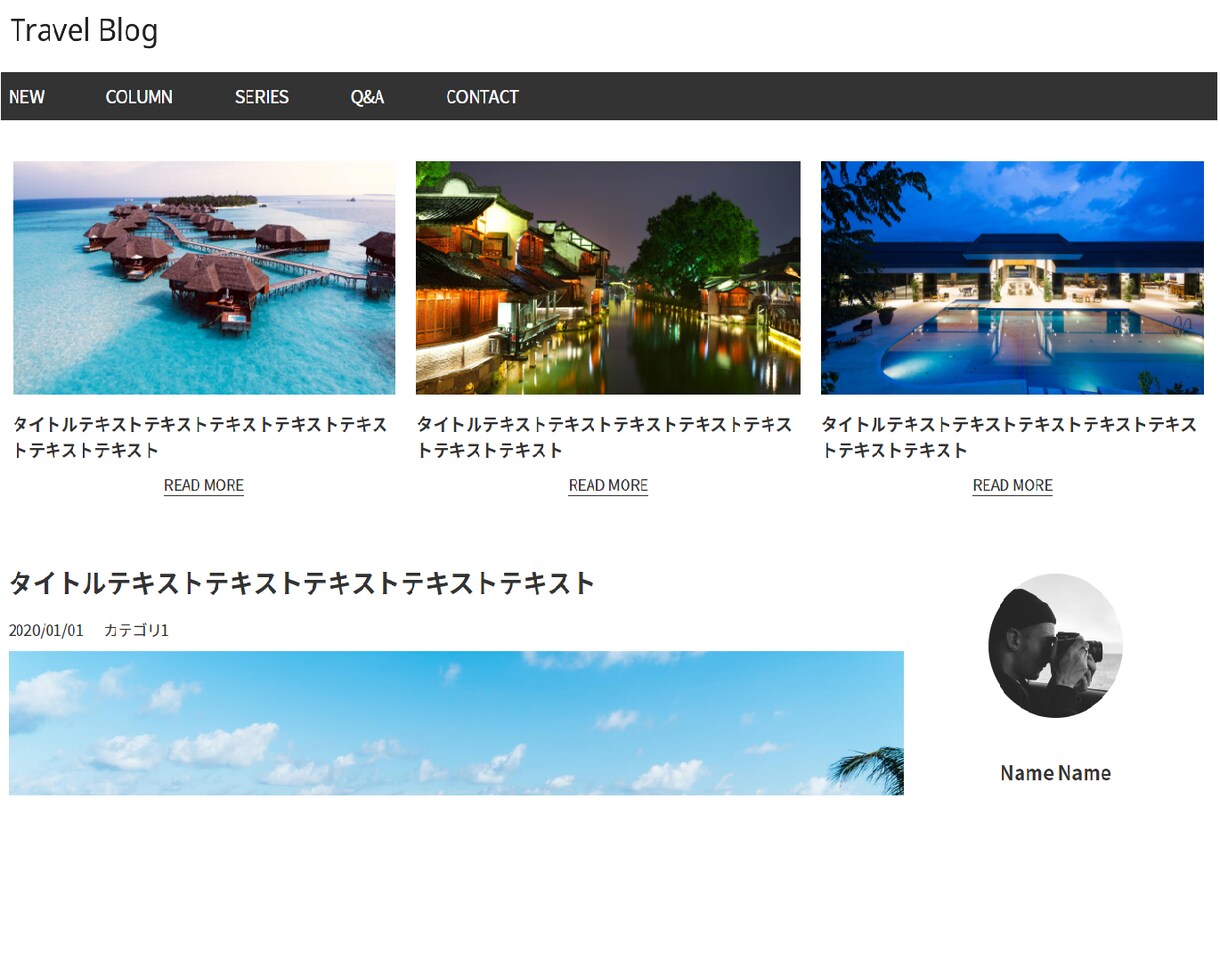Open the blue sky article hero image
The width and height of the screenshot is (1220, 962).
click(456, 723)
